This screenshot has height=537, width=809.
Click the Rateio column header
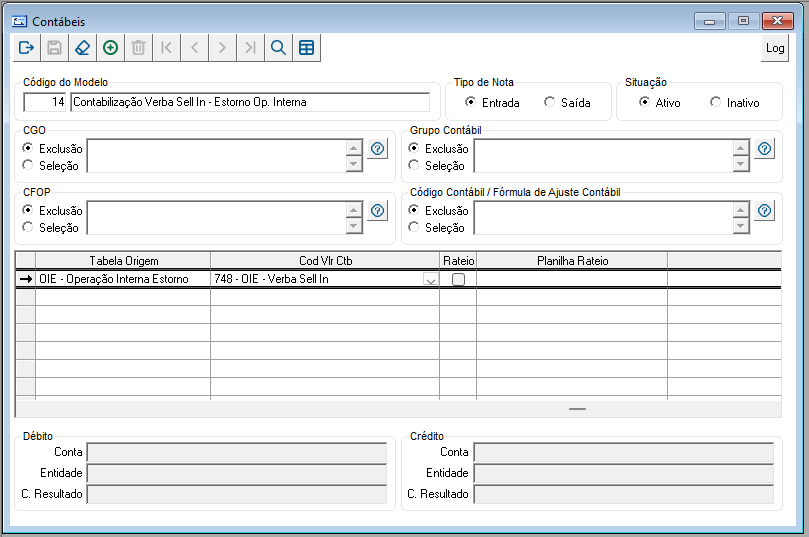(458, 261)
